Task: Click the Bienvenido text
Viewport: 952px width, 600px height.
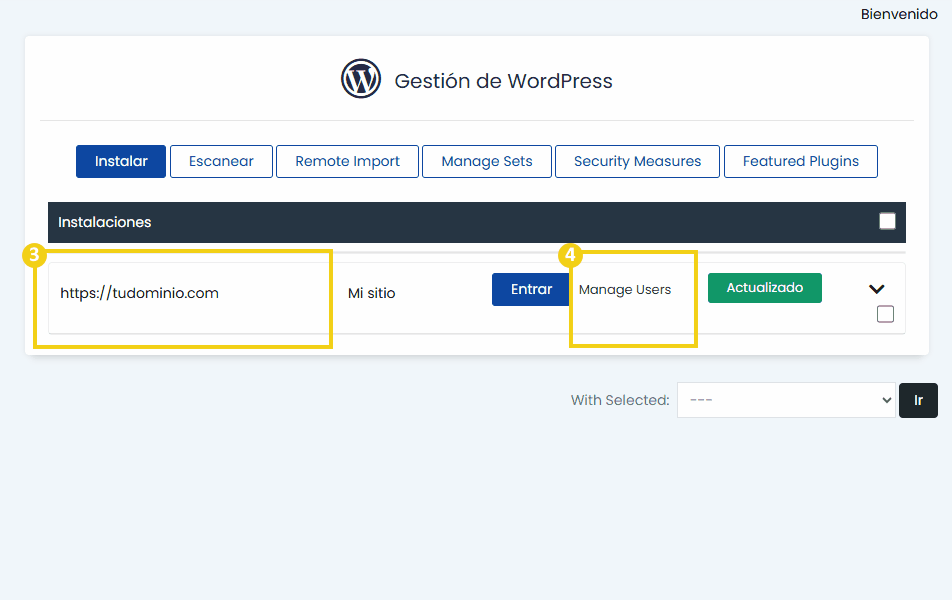Action: coord(899,14)
